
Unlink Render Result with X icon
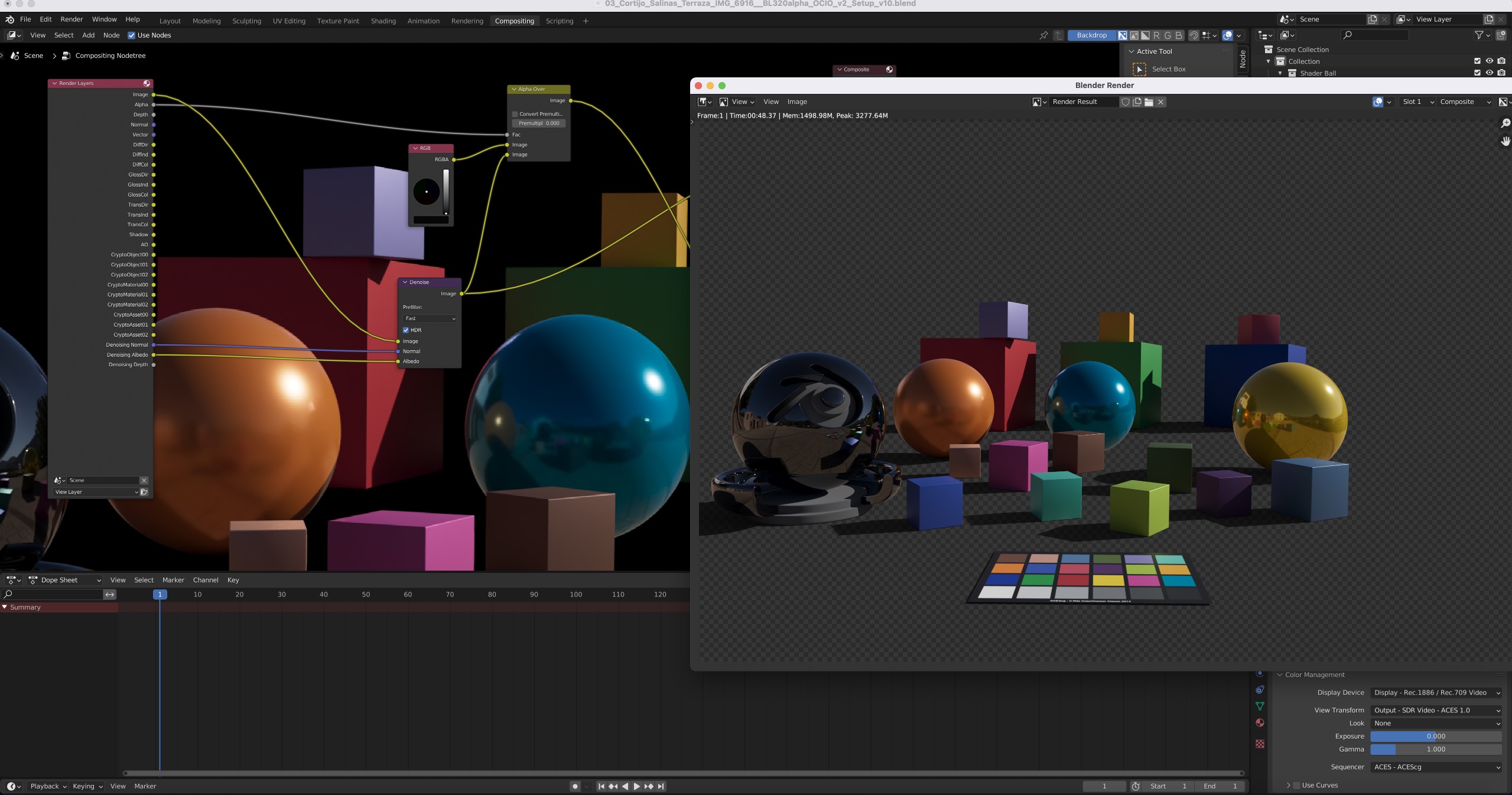point(1160,102)
